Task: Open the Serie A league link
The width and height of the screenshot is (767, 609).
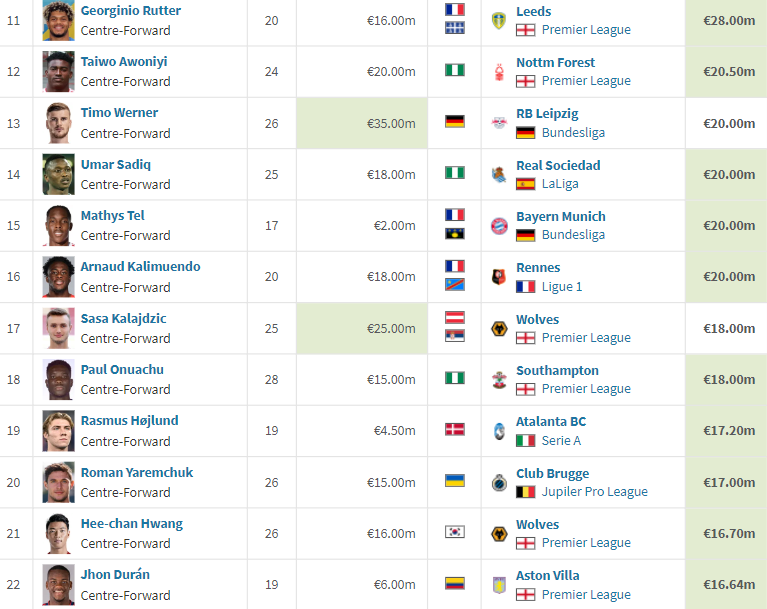Action: coord(561,440)
